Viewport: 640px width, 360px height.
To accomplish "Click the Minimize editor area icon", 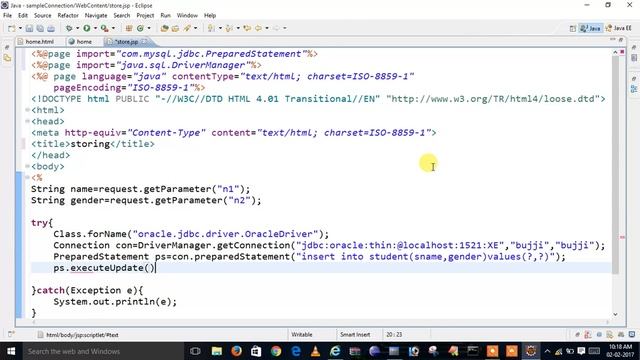I will [613, 40].
